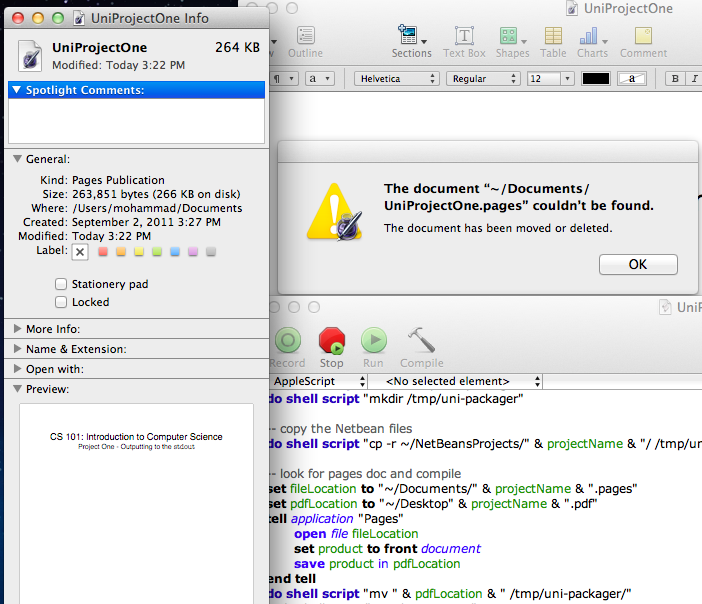The image size is (702, 604).
Task: Click the 'mkdir /tmp/uni-packager' script line
Action: point(396,398)
